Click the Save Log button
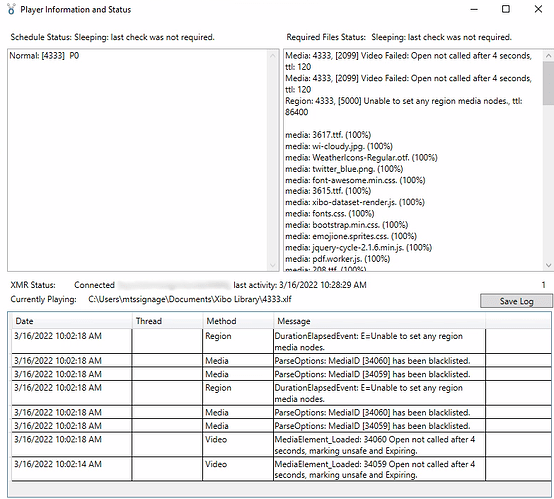Viewport: 554px width, 499px height. (516, 301)
